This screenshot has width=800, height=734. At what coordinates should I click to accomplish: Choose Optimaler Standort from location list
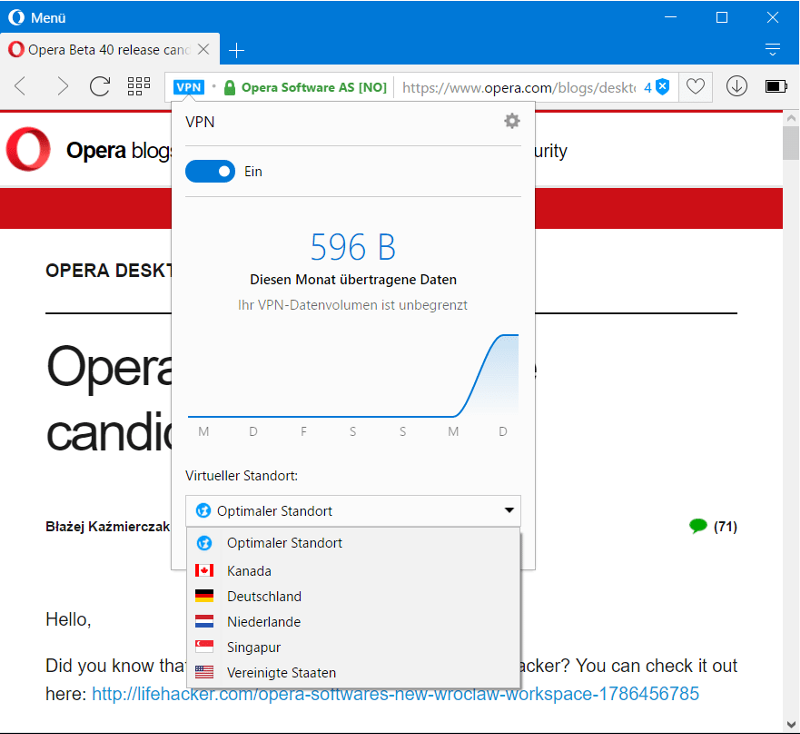[x=353, y=543]
